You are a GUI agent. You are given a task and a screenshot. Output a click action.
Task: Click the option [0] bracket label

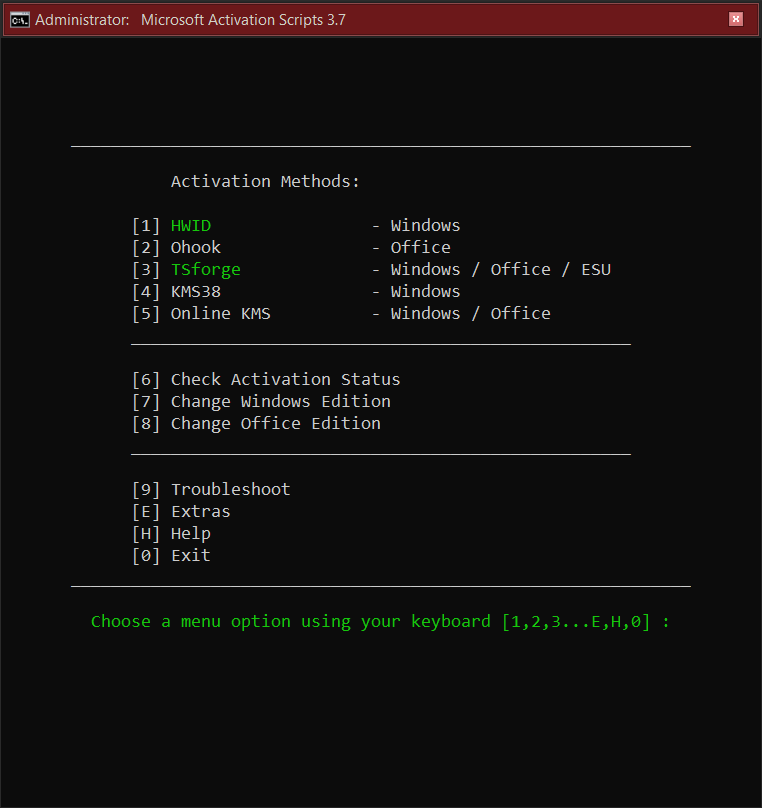(145, 555)
